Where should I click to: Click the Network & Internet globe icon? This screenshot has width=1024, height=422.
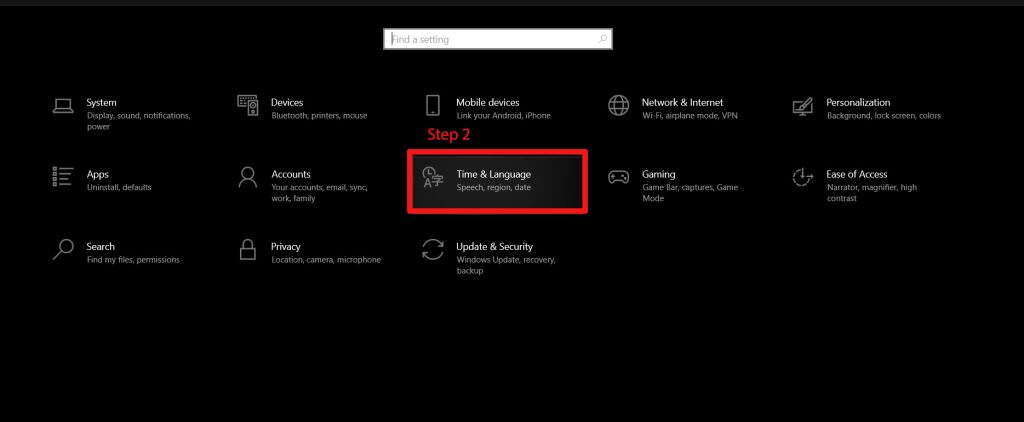point(618,105)
